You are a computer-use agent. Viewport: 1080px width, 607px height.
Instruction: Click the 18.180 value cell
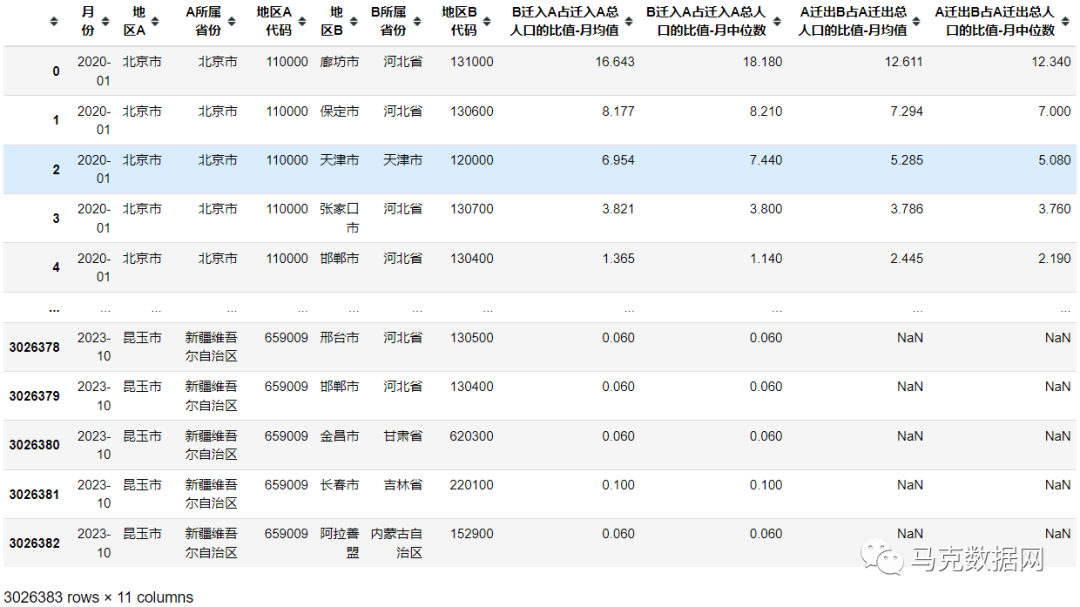[762, 62]
